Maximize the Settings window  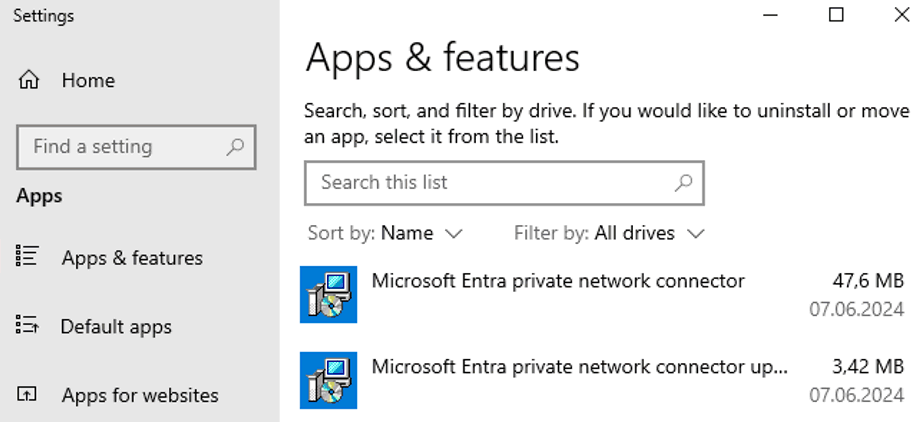pyautogui.click(x=836, y=15)
